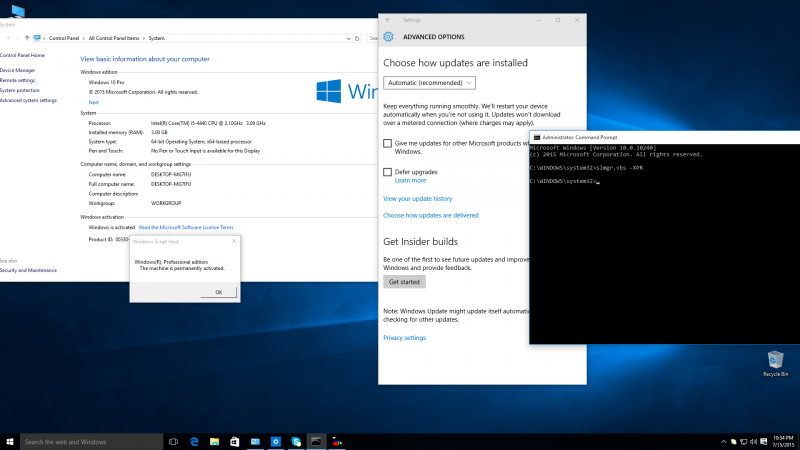
Task: Click the Next link under Windows edition
Action: pos(93,103)
